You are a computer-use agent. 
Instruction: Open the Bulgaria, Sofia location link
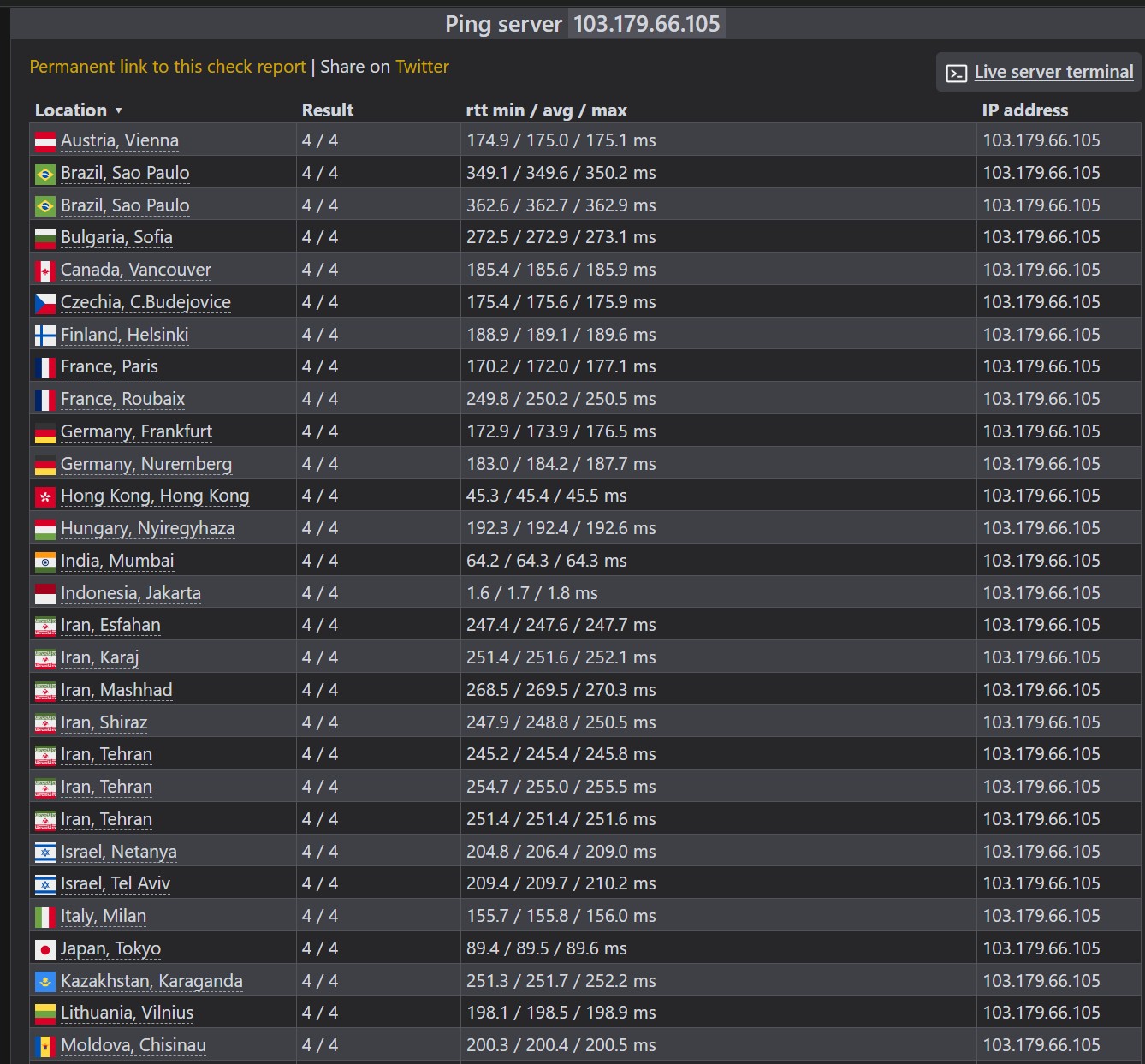(116, 237)
